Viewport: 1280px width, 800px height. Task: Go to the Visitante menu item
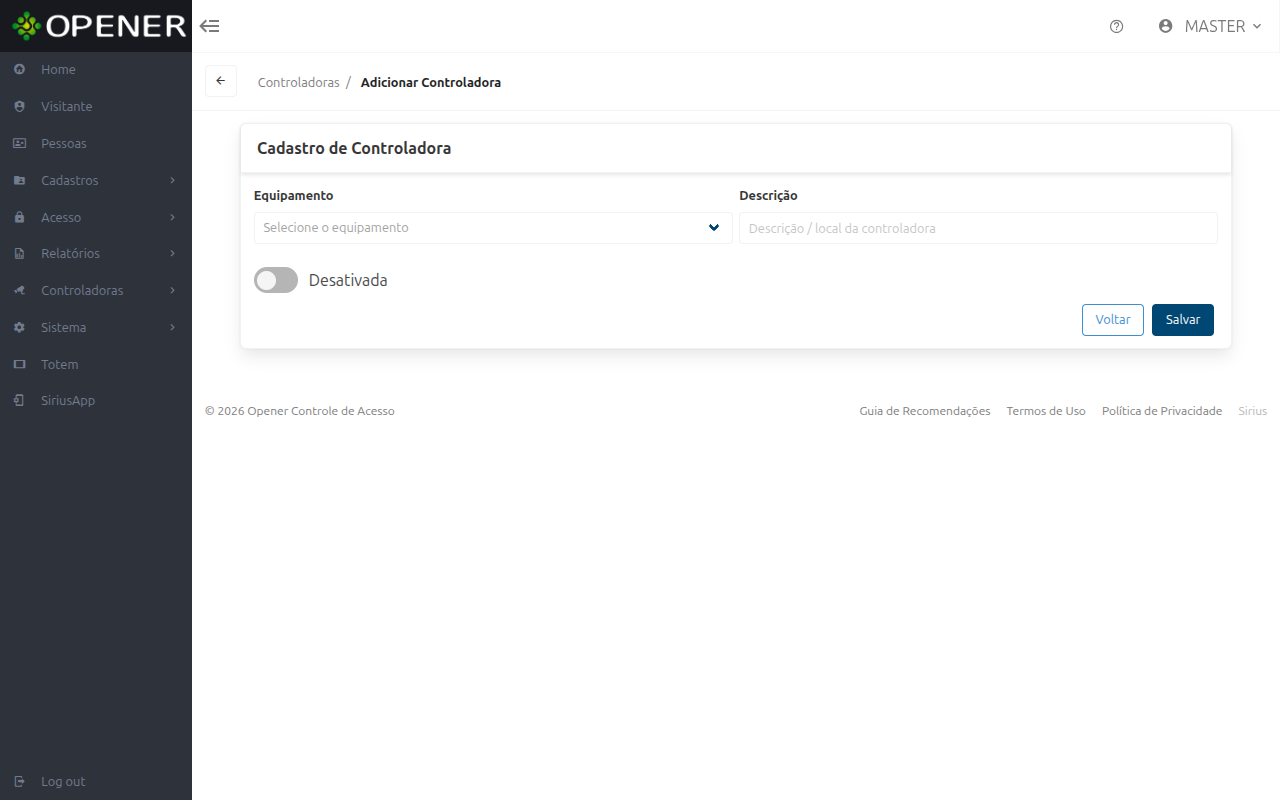(96, 106)
